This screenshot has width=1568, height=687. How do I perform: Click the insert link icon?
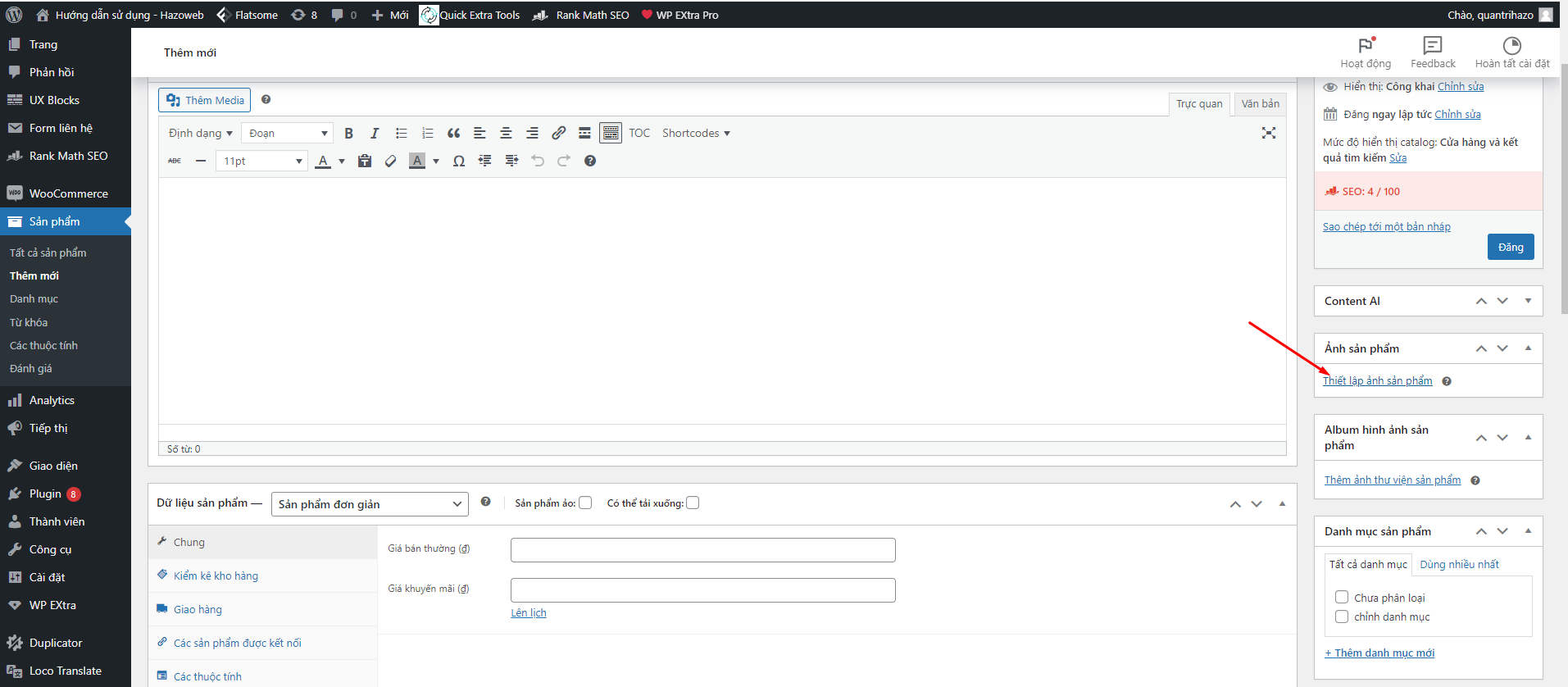558,134
